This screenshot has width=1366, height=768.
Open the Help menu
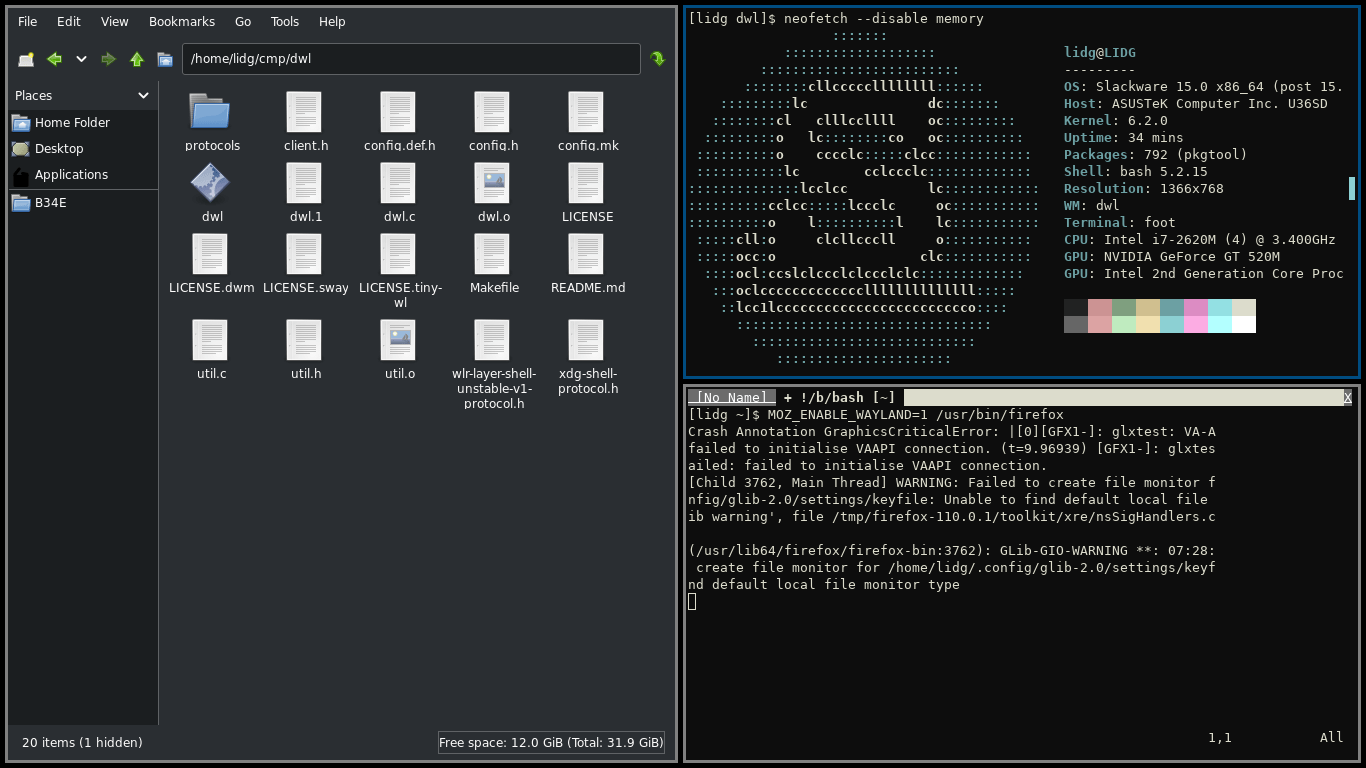click(332, 21)
